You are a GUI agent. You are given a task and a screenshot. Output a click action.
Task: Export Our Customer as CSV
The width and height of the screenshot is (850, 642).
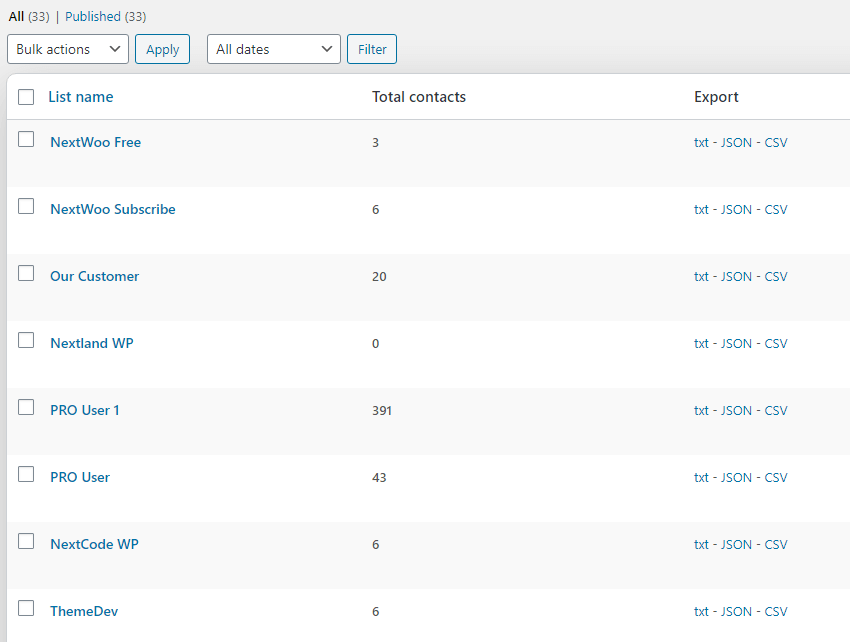[776, 277]
